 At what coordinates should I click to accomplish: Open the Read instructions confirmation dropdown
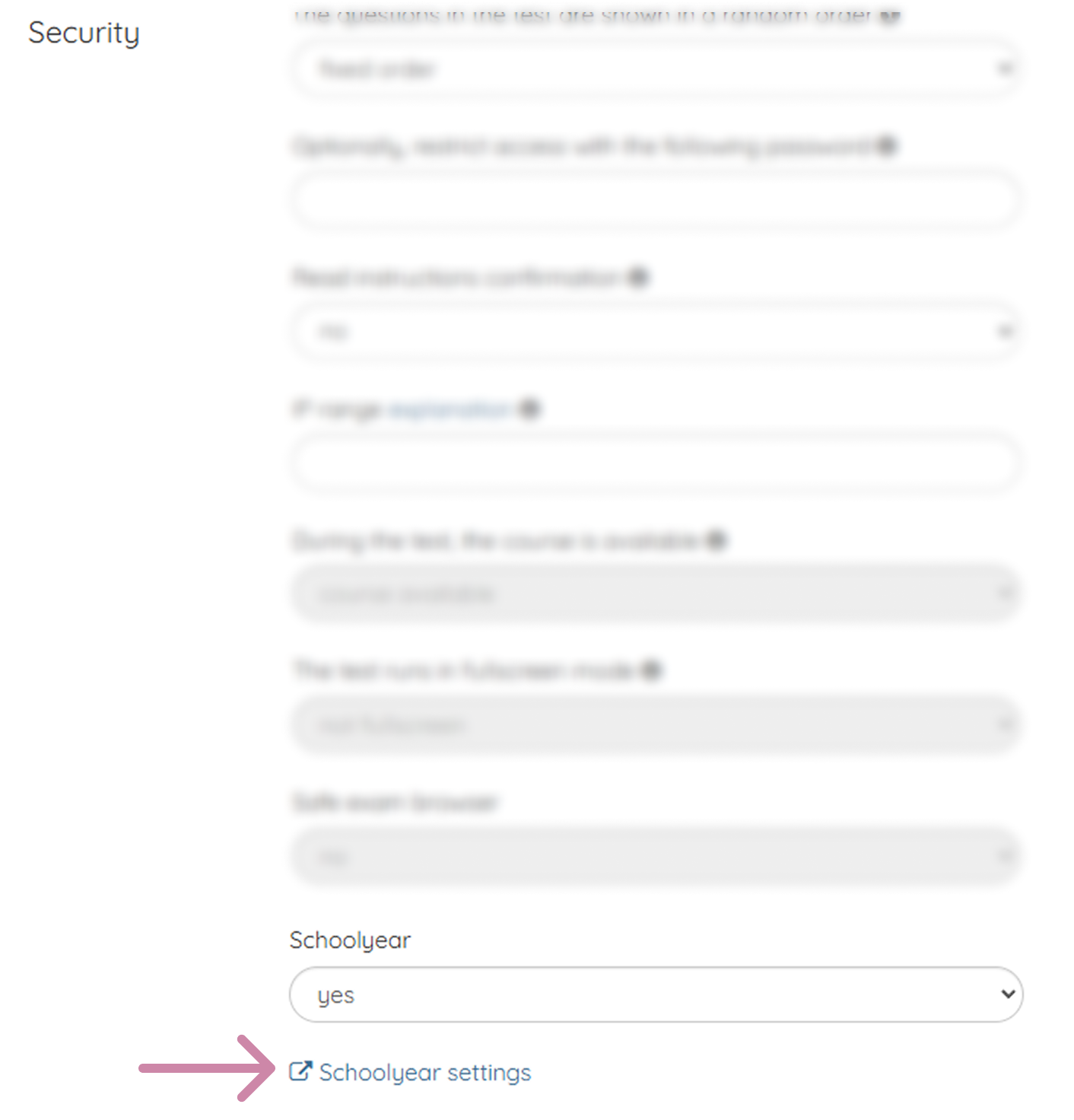tap(656, 332)
